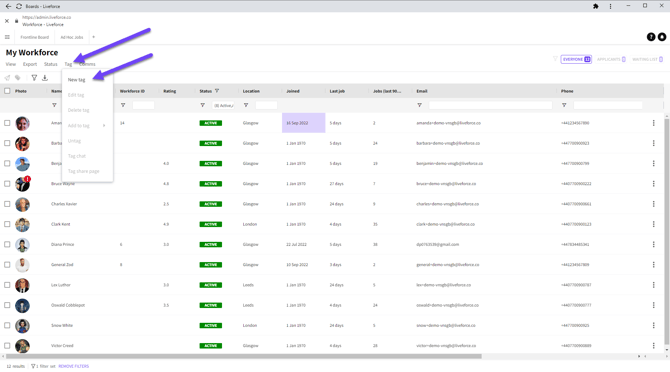The height and width of the screenshot is (372, 670).
Task: Open Workforce ID filter operator funnel
Action: 123,105
